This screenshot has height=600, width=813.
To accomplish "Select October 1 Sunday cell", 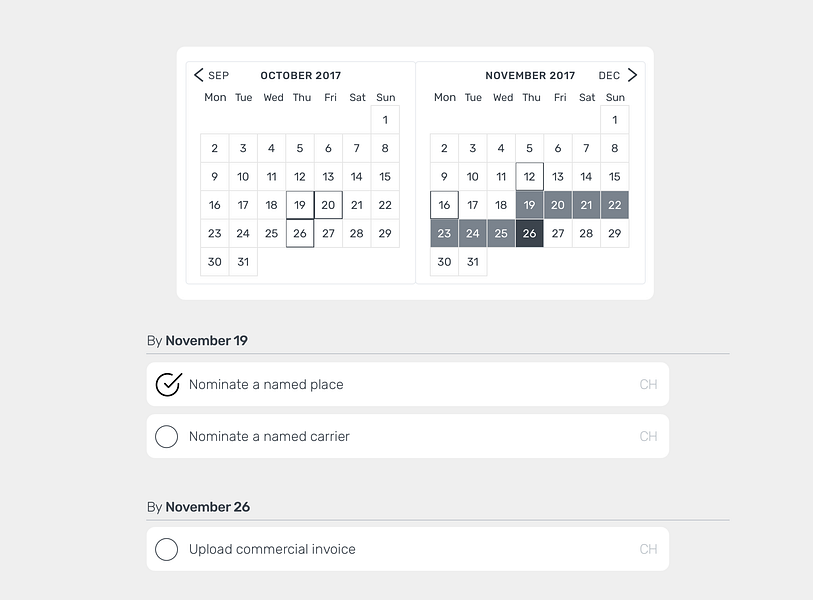I will 385,120.
